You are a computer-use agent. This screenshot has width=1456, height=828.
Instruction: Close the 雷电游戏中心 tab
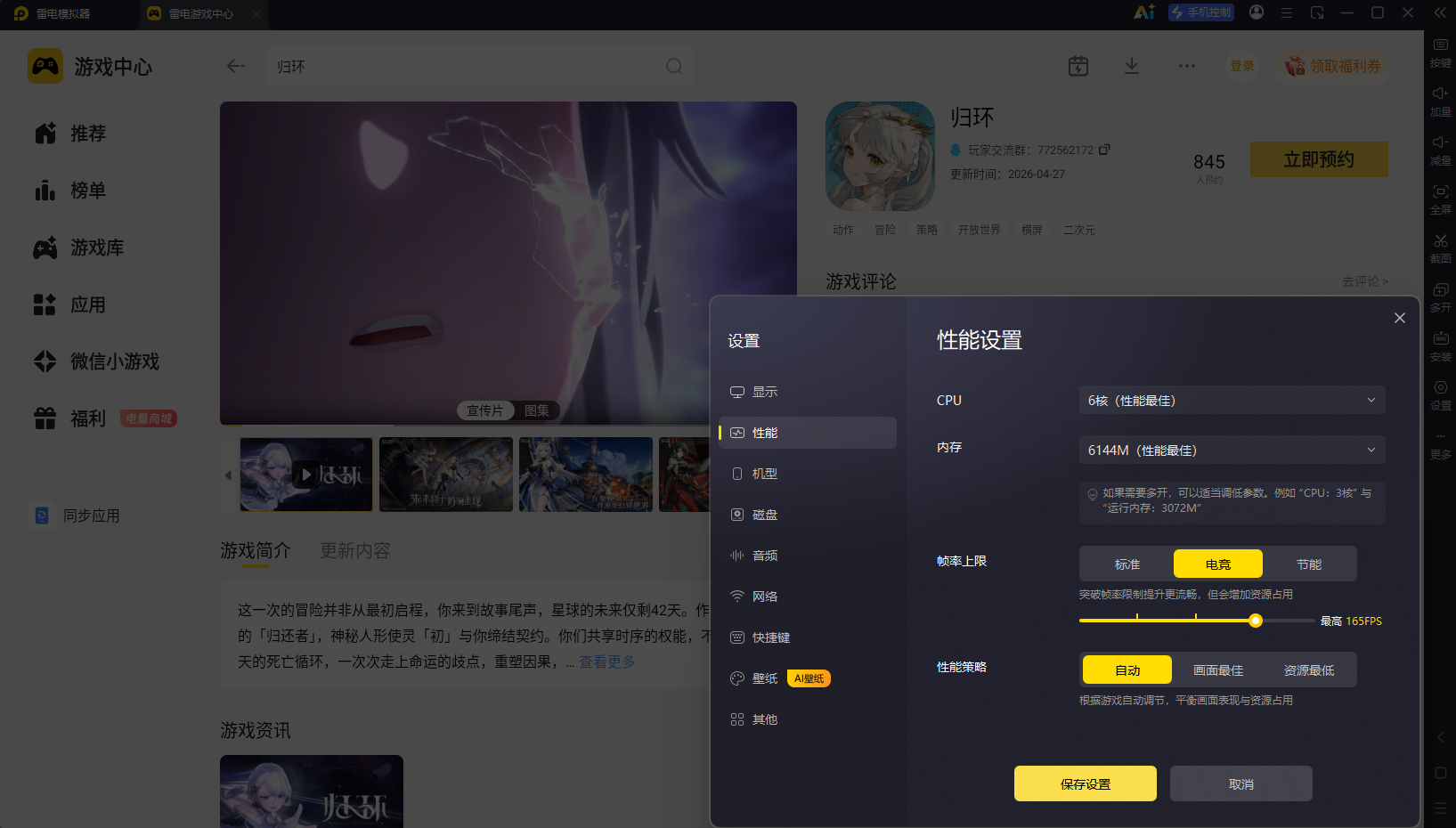tap(256, 13)
